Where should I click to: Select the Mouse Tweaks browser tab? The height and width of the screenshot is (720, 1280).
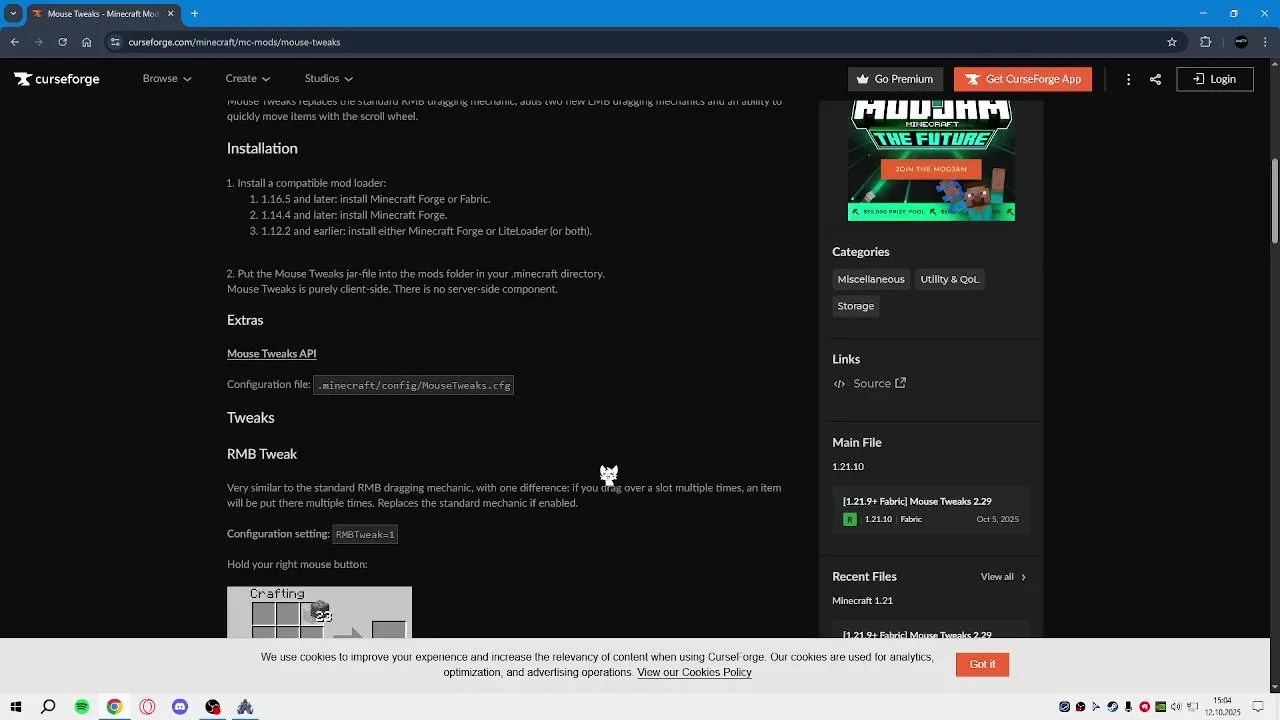pos(102,13)
